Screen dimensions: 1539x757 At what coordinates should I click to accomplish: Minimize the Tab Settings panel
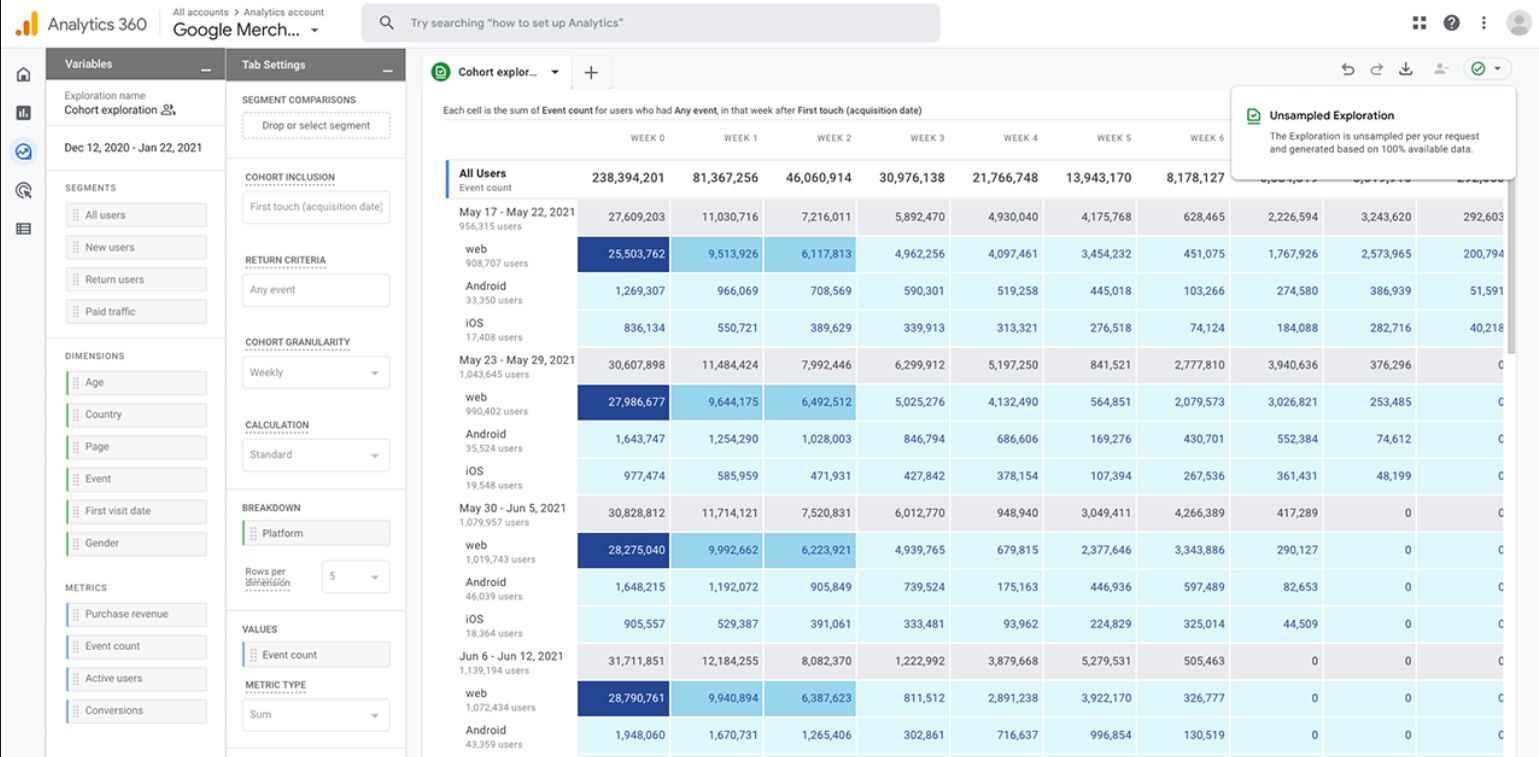point(388,68)
